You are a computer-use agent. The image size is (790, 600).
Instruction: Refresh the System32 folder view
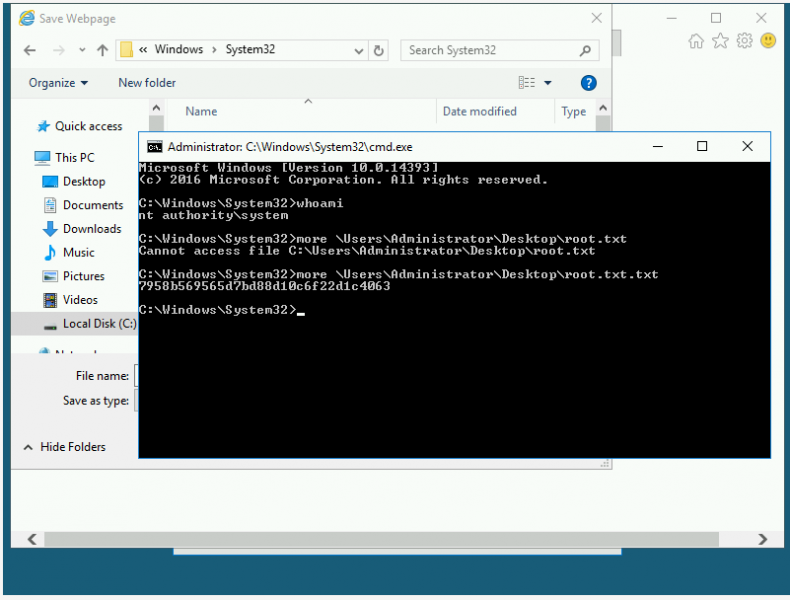378,50
